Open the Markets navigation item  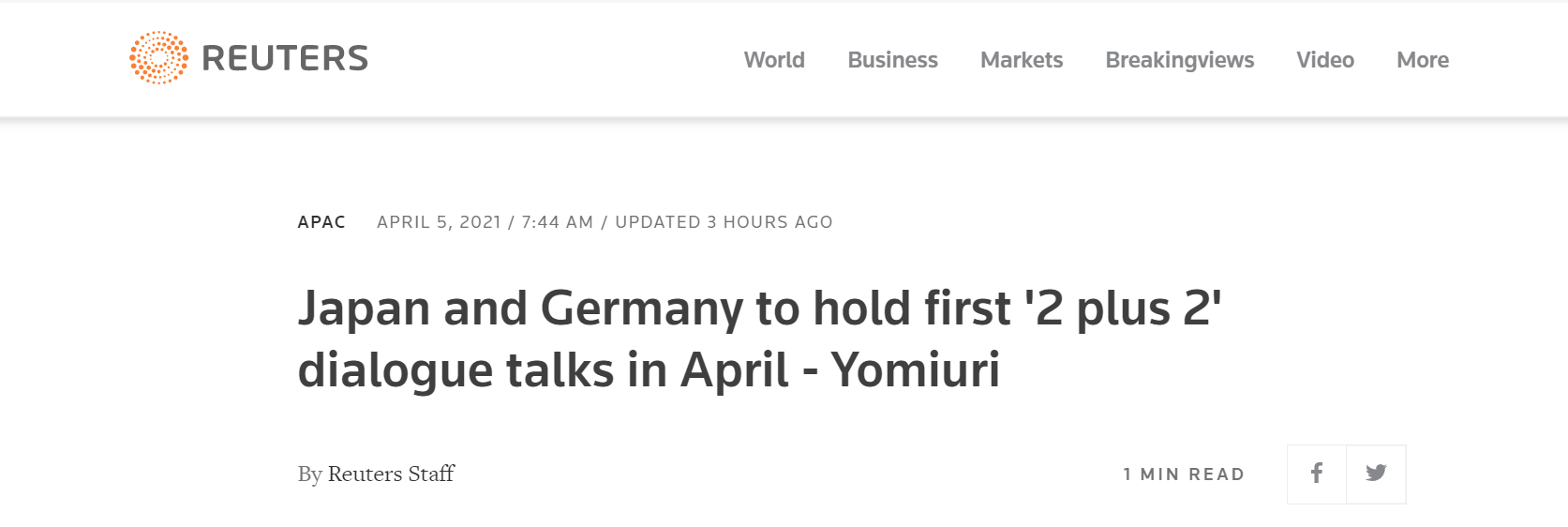[1022, 60]
